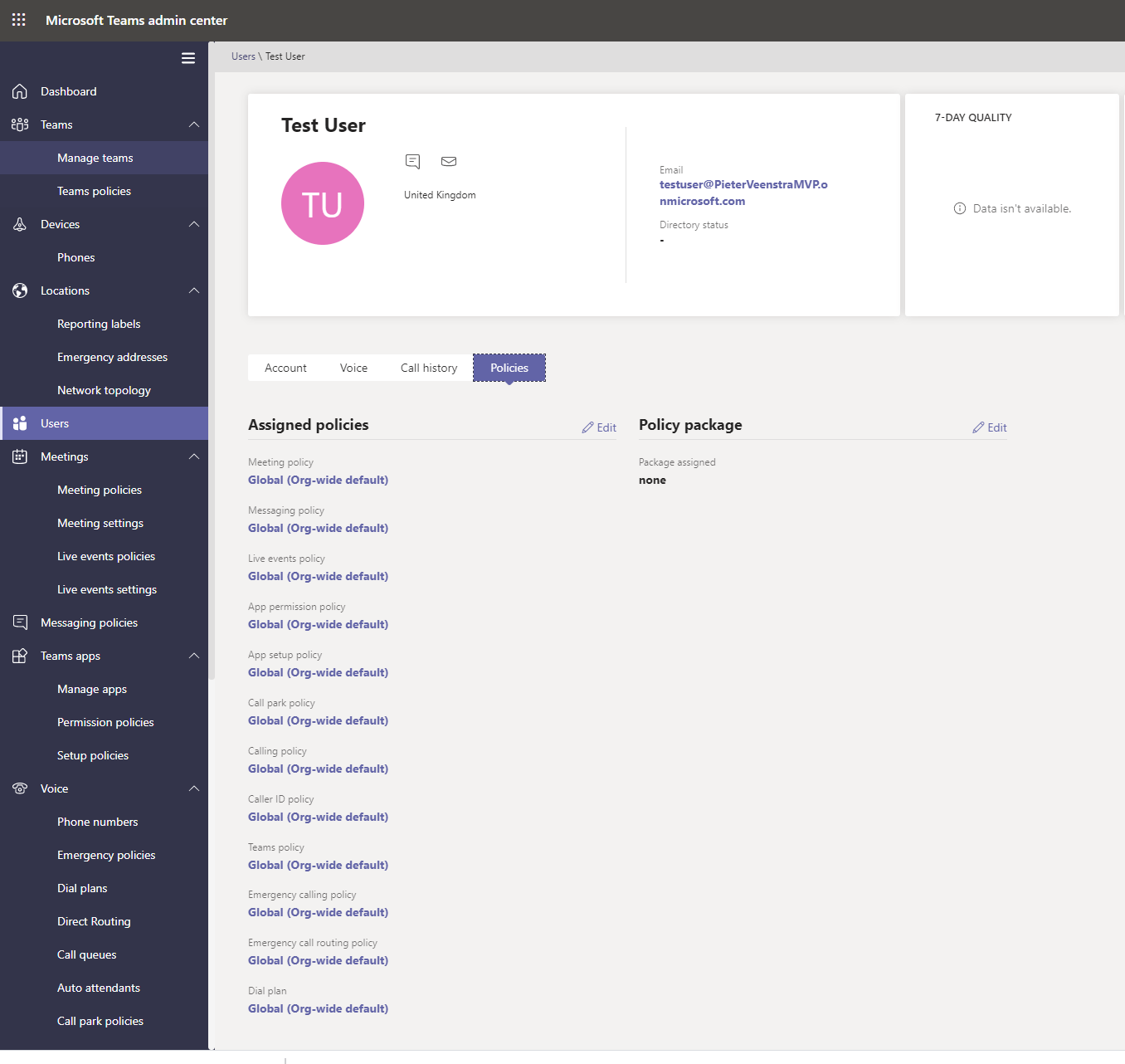Viewport: 1125px width, 1064px height.
Task: Toggle the hamburger navigation menu
Action: (188, 58)
